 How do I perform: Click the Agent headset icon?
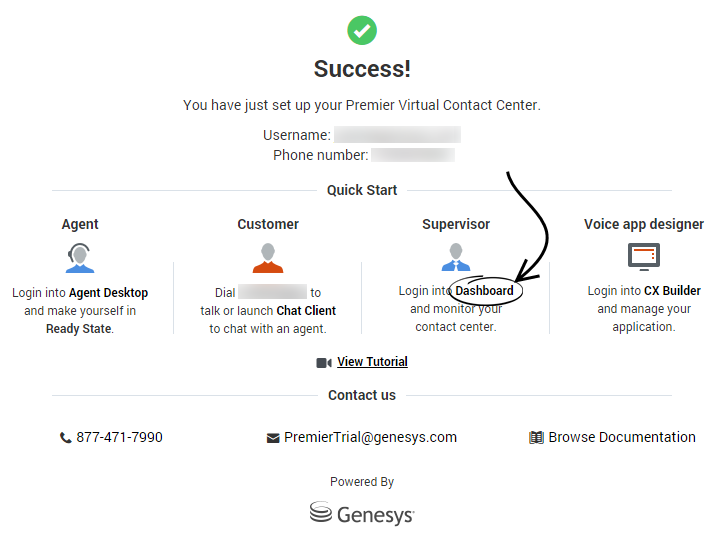click(x=80, y=258)
